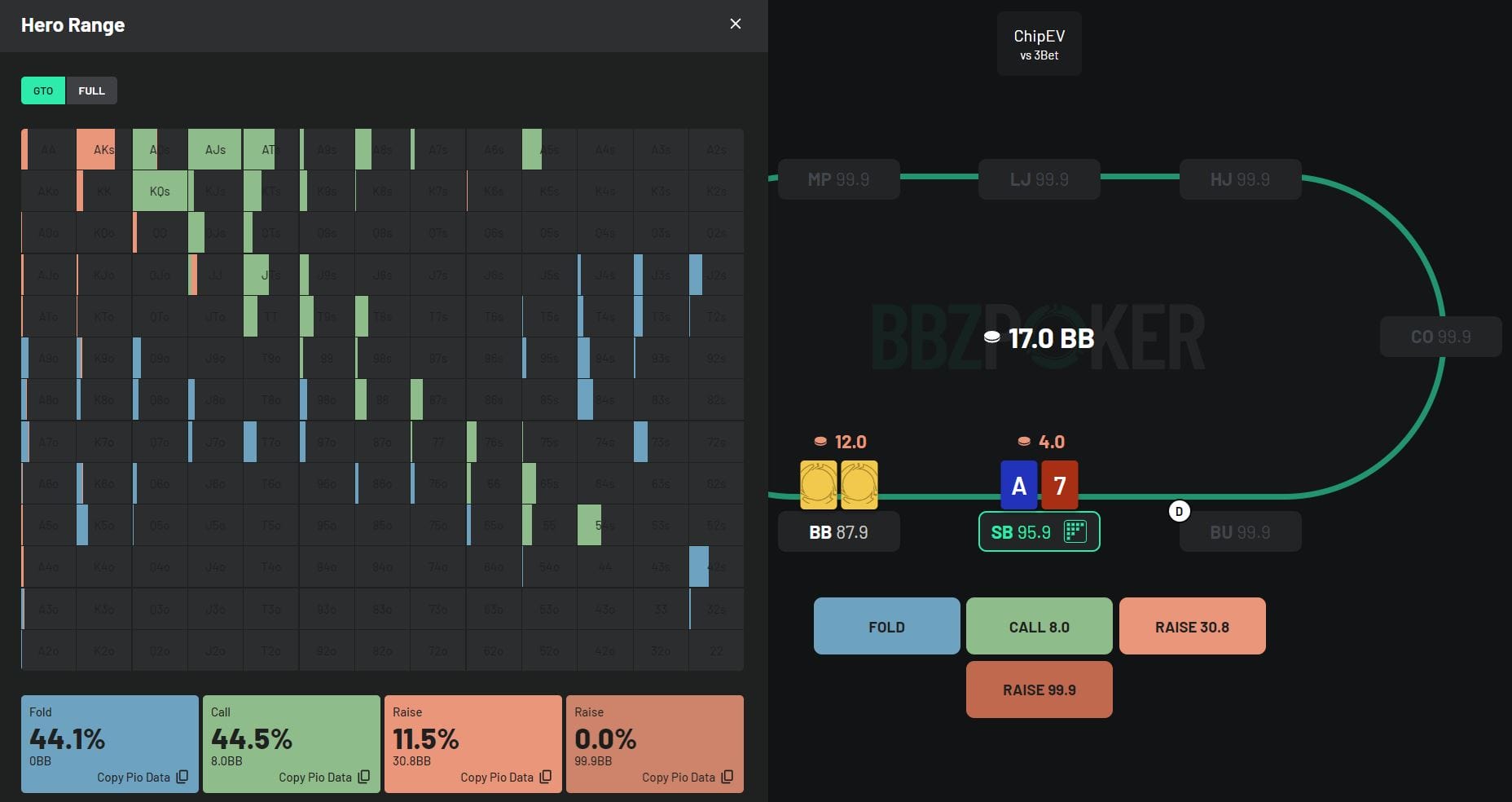Screen dimensions: 1512x802
Task: Open range grid icon on SB seat
Action: click(1075, 531)
